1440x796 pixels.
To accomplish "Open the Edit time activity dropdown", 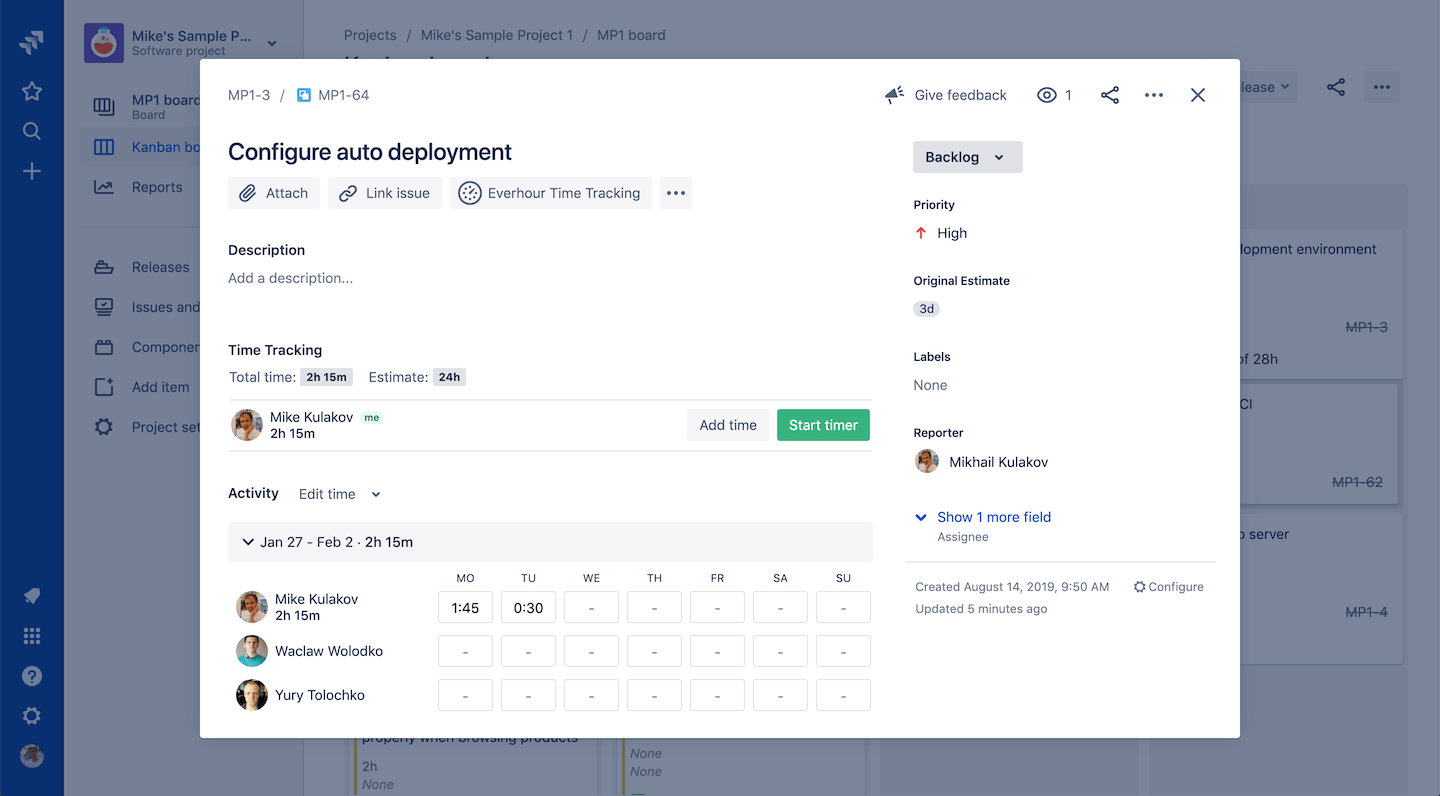I will click(340, 494).
